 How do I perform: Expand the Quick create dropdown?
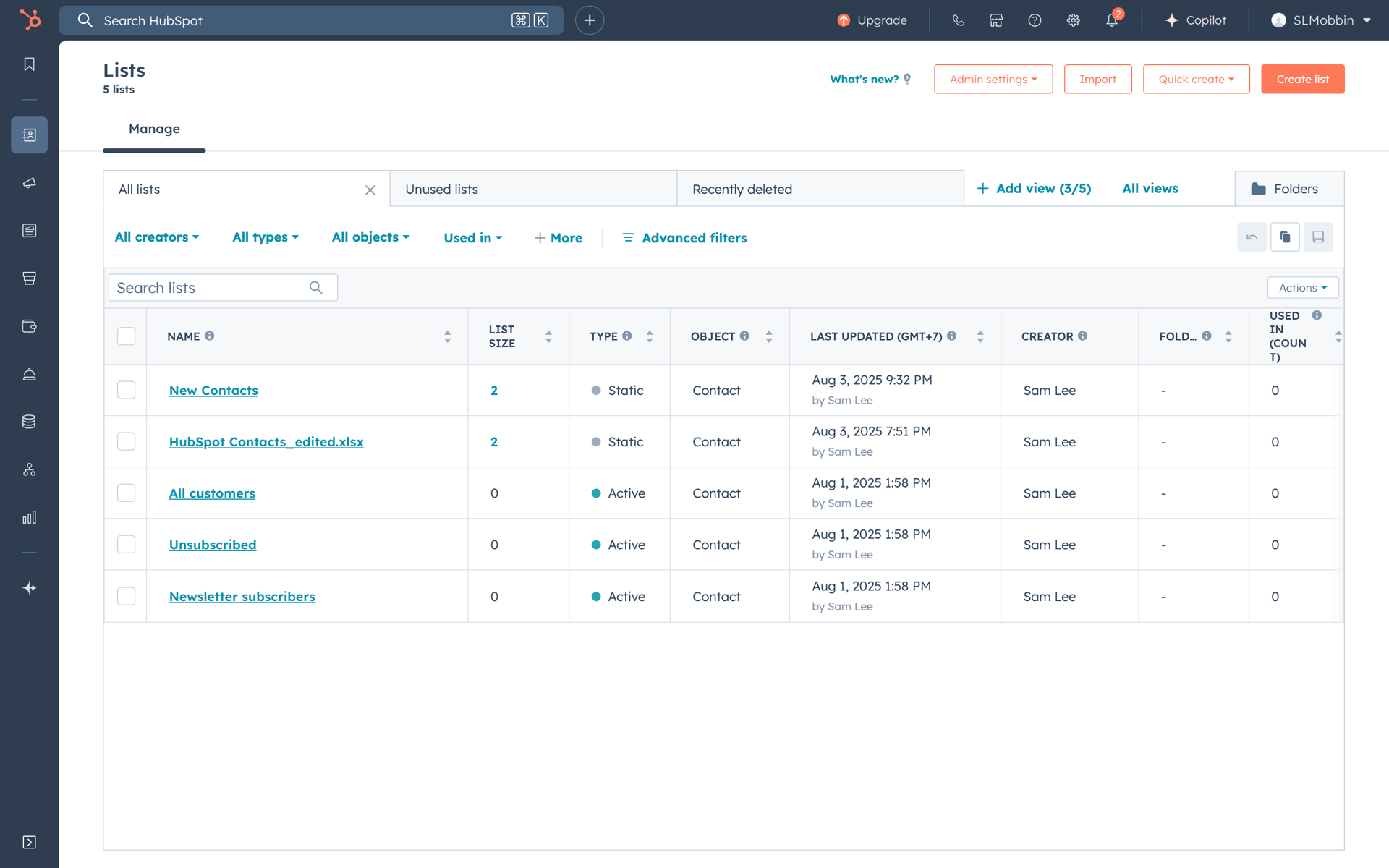(x=1197, y=79)
